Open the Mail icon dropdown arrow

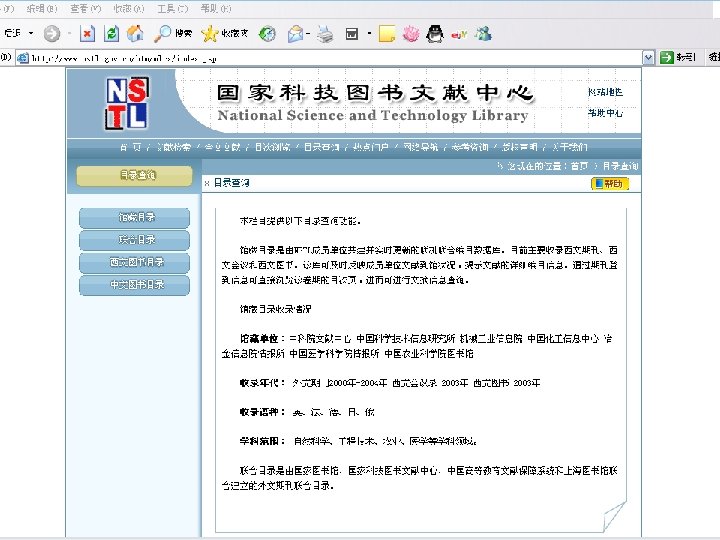[308, 34]
